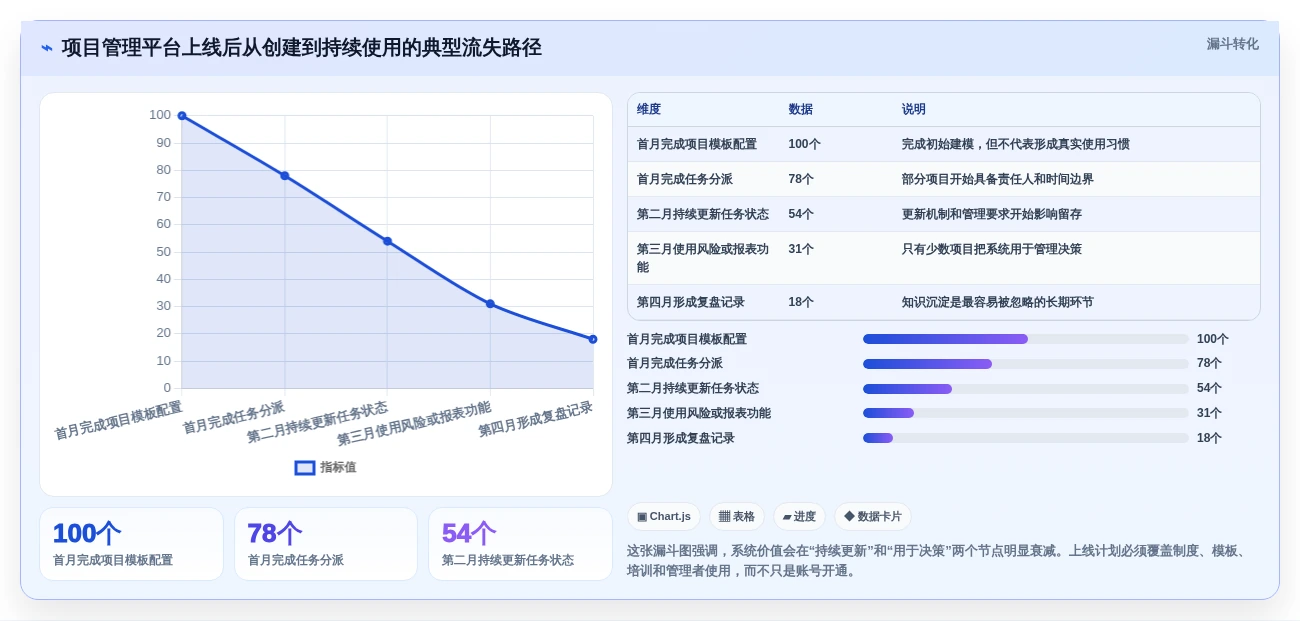The height and width of the screenshot is (621, 1300).
Task: Click progress bar for 第二月持续更新任务状态
Action: pyautogui.click(x=1026, y=388)
